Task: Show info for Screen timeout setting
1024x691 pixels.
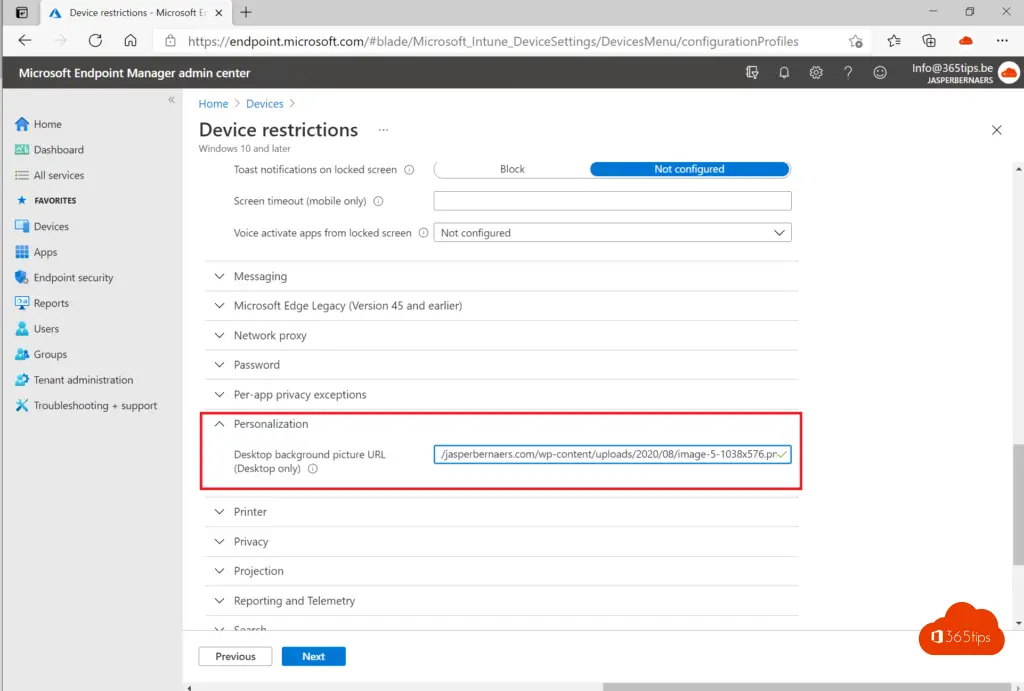Action: (x=378, y=201)
